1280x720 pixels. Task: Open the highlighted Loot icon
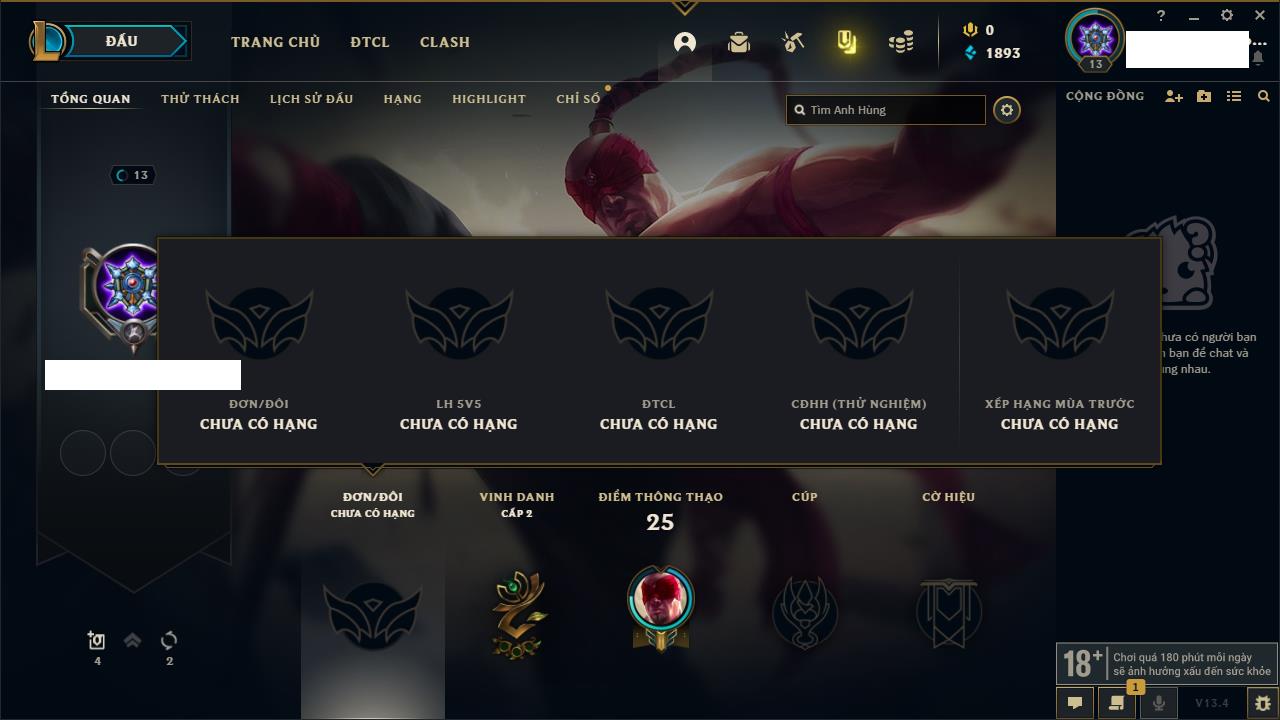(847, 42)
